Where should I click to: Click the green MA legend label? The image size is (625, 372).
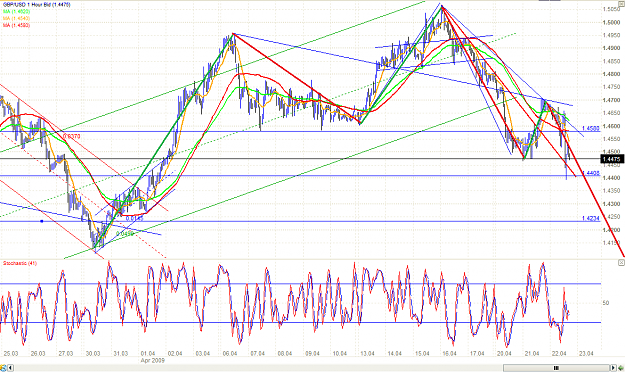tap(16, 12)
